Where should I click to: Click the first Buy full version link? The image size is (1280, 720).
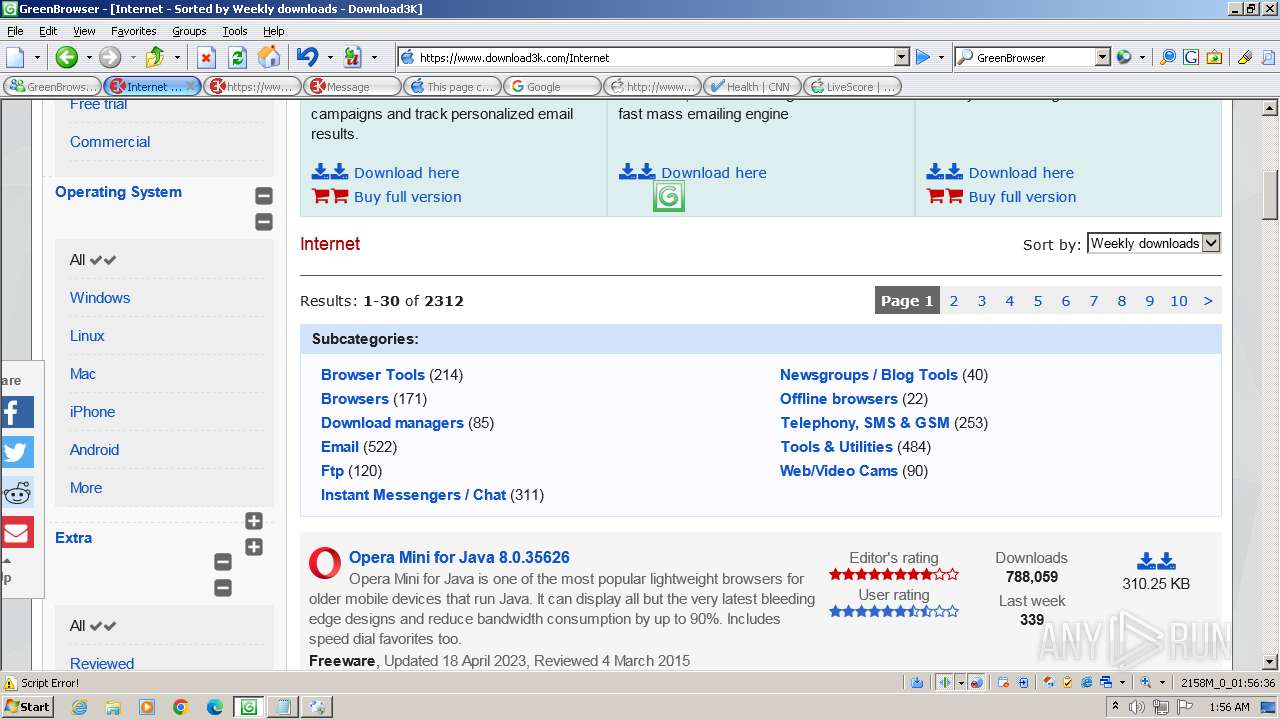pyautogui.click(x=408, y=197)
